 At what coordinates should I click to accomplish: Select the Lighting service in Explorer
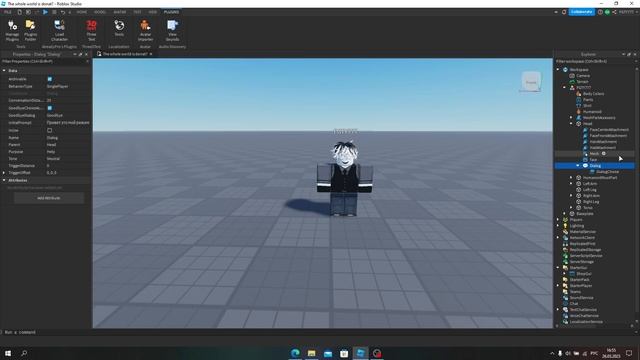(576, 226)
